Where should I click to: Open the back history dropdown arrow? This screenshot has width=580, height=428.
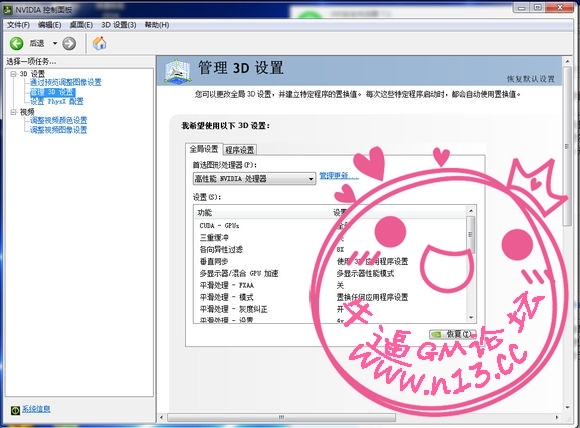coord(55,44)
